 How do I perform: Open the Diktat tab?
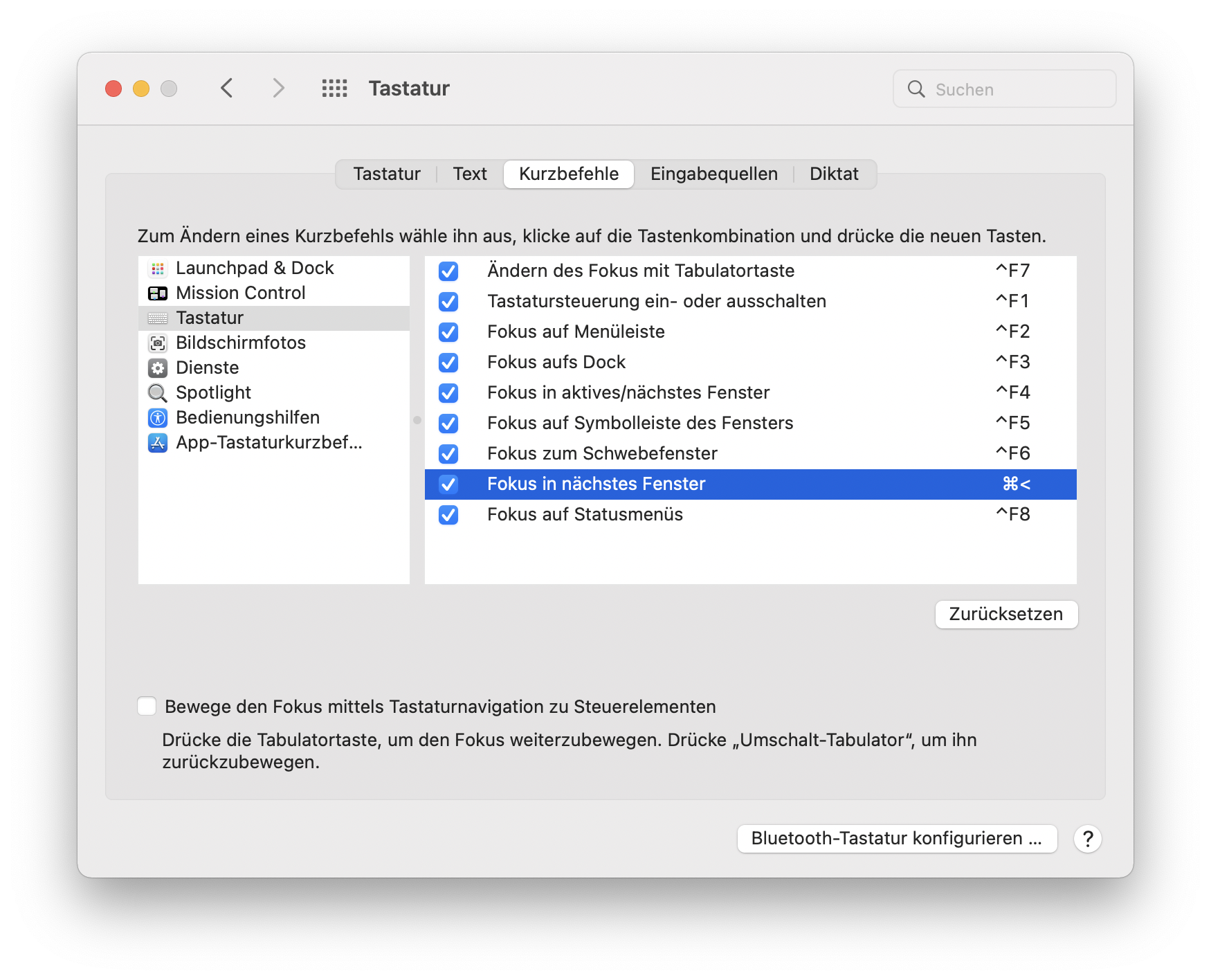[x=834, y=174]
